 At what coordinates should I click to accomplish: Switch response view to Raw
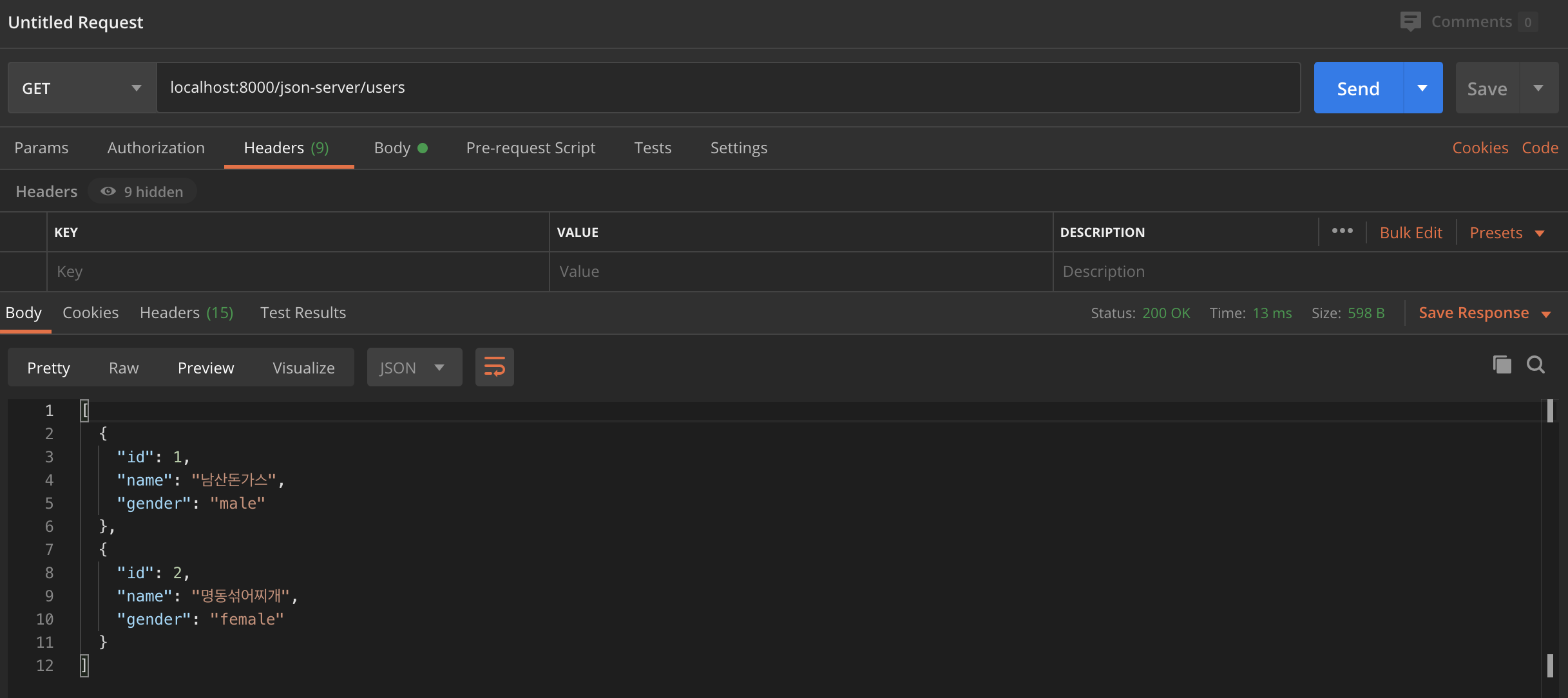tap(124, 368)
